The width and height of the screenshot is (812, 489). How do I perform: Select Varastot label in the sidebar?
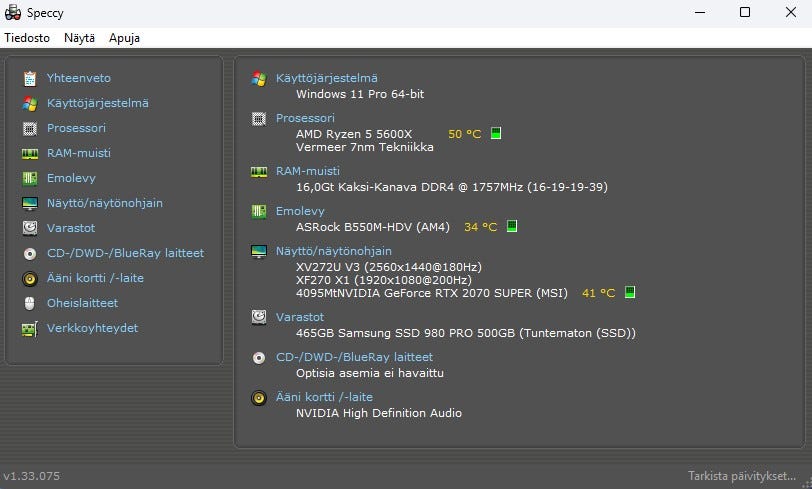click(71, 227)
